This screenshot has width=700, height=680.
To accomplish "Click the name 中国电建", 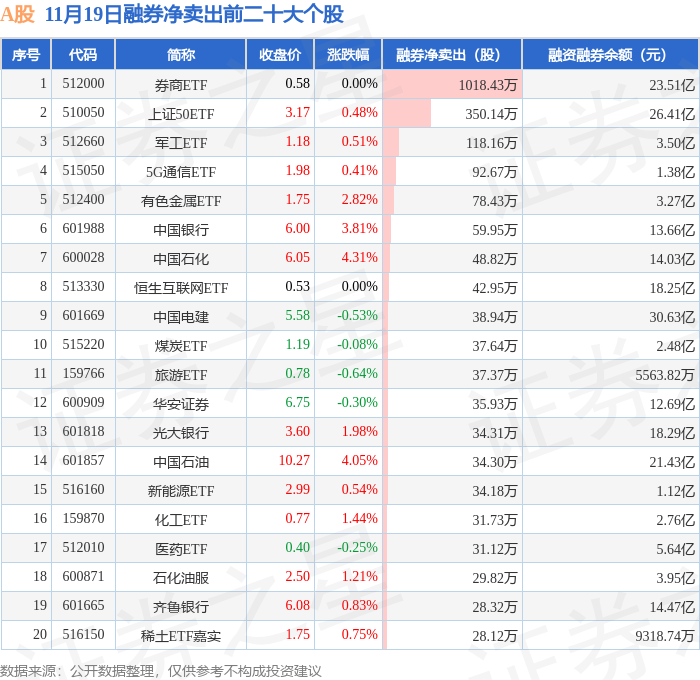I will pyautogui.click(x=181, y=317).
